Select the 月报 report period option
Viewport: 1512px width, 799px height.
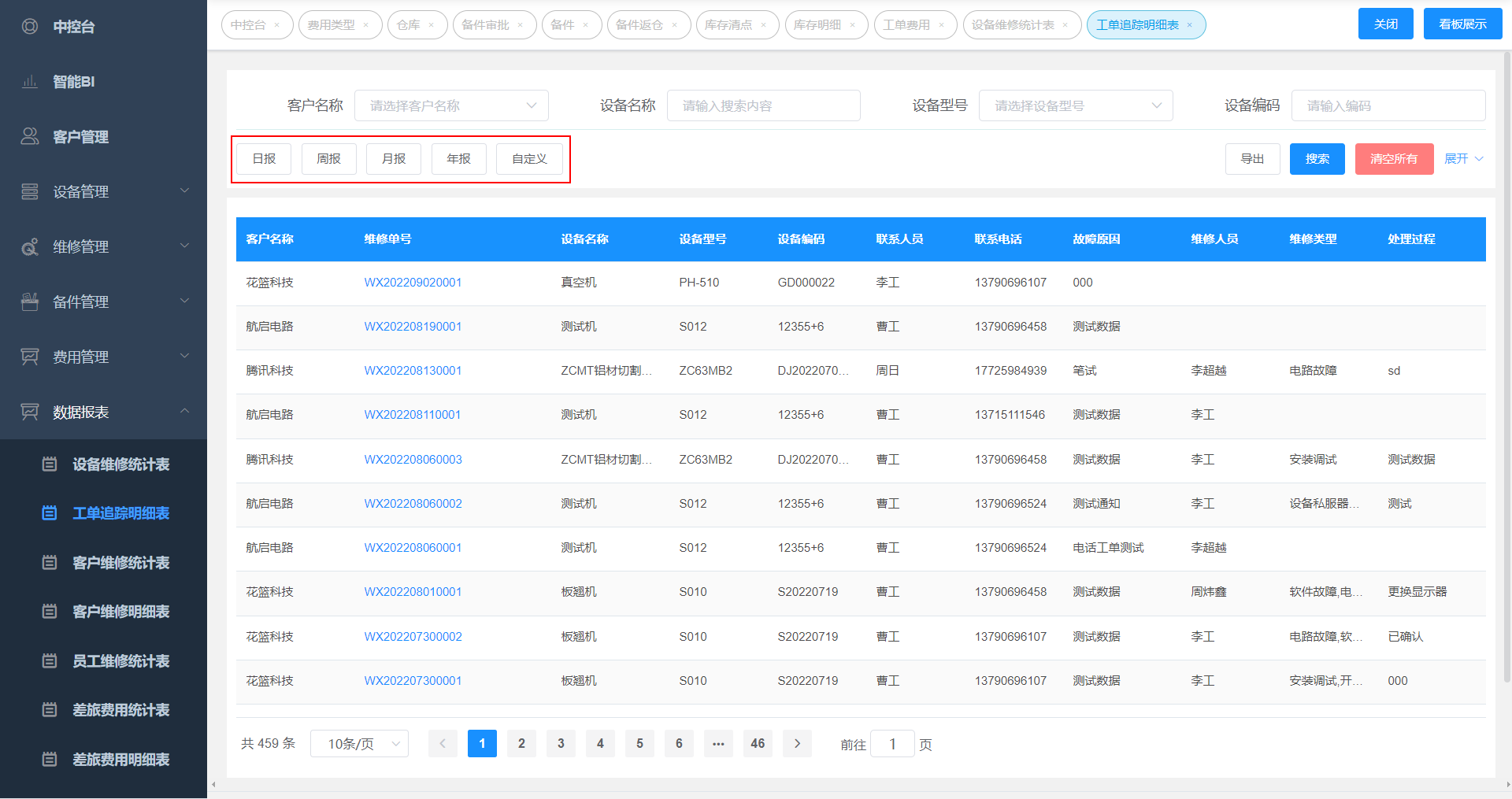394,159
